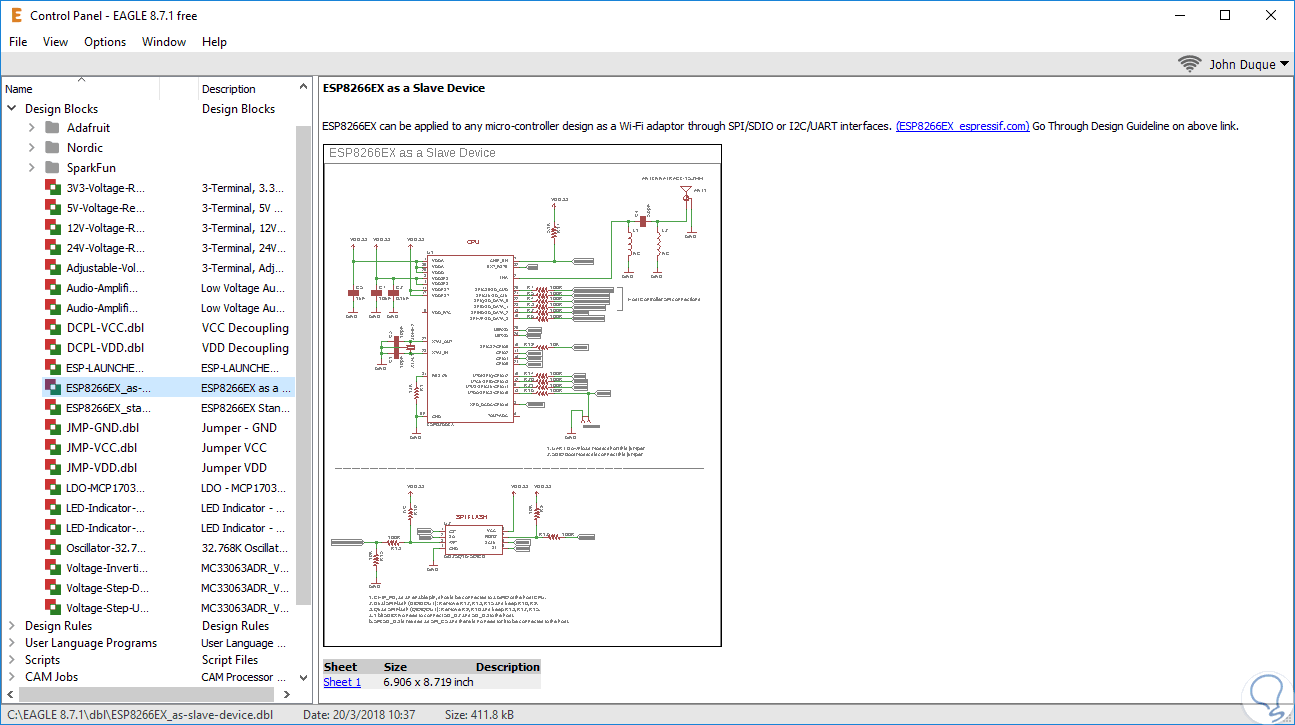This screenshot has width=1295, height=725.
Task: Click the JMP-GND.dbl block icon
Action: pyautogui.click(x=53, y=428)
